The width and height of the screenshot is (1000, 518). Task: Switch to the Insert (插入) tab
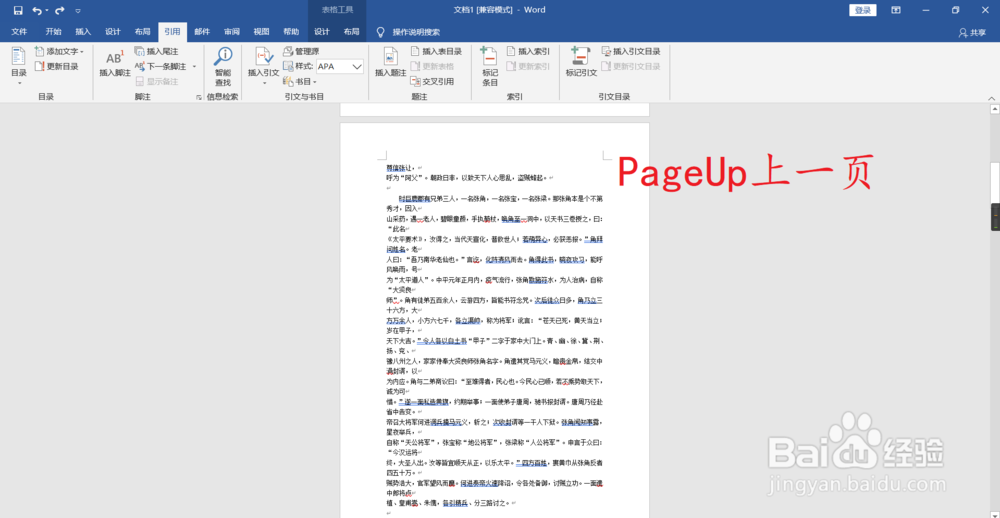tap(83, 32)
